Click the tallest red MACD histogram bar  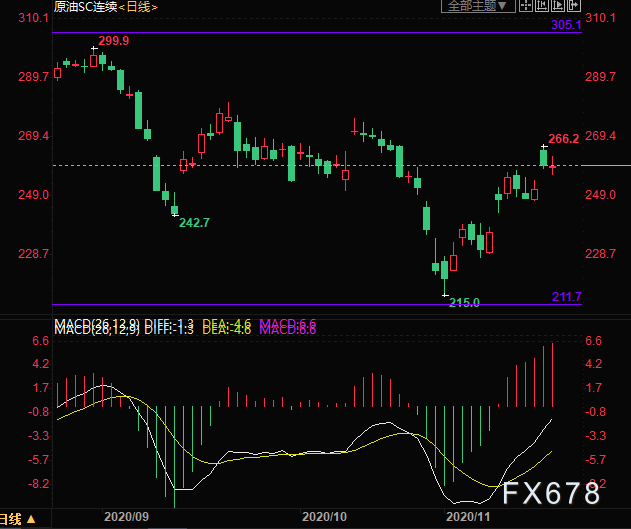click(553, 375)
